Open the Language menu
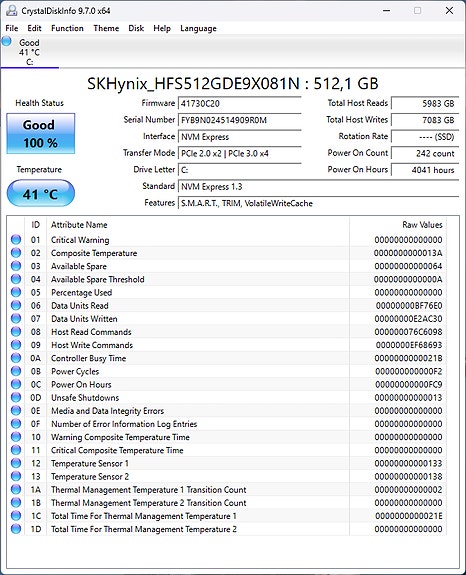Viewport: 466px width, 575px height. click(198, 28)
